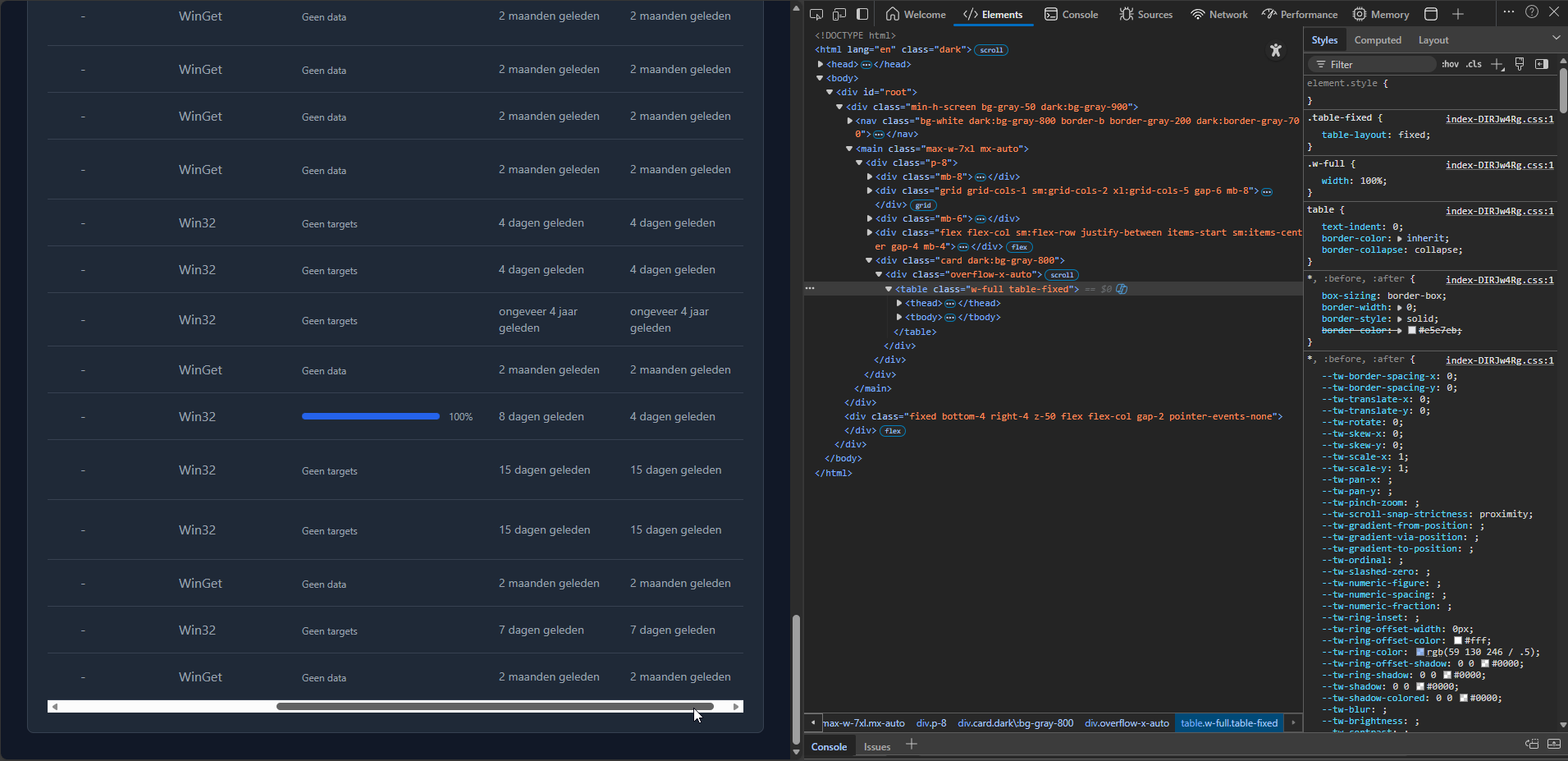
Task: Open DevTools help question mark icon
Action: (1532, 12)
